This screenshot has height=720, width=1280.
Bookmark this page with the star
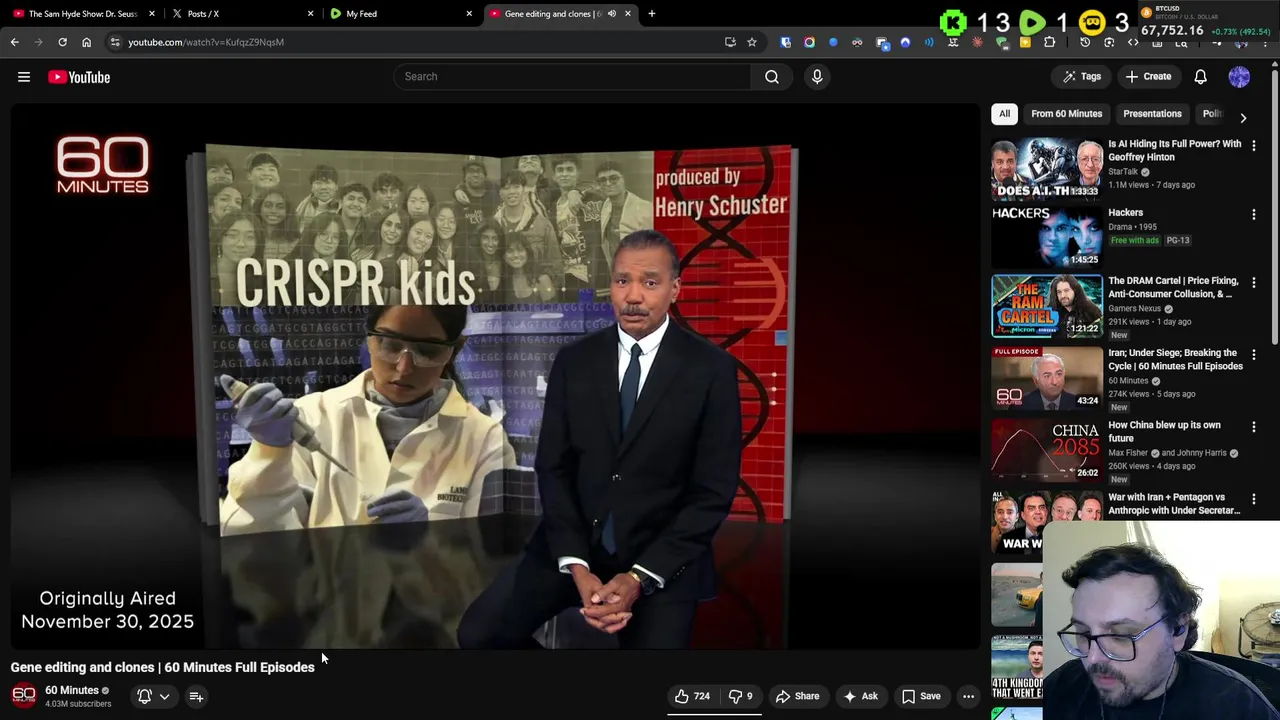click(752, 42)
